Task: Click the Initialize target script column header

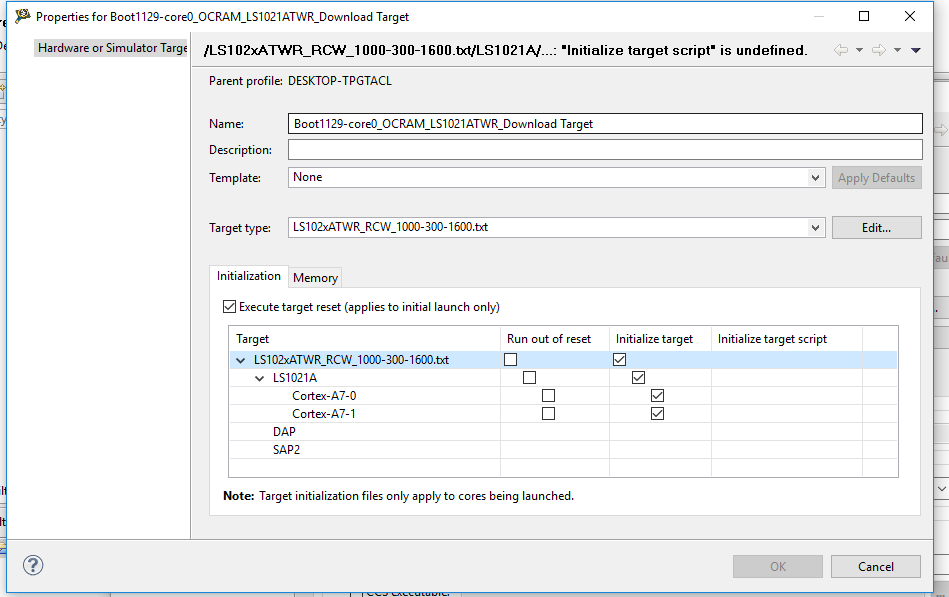Action: coord(787,339)
